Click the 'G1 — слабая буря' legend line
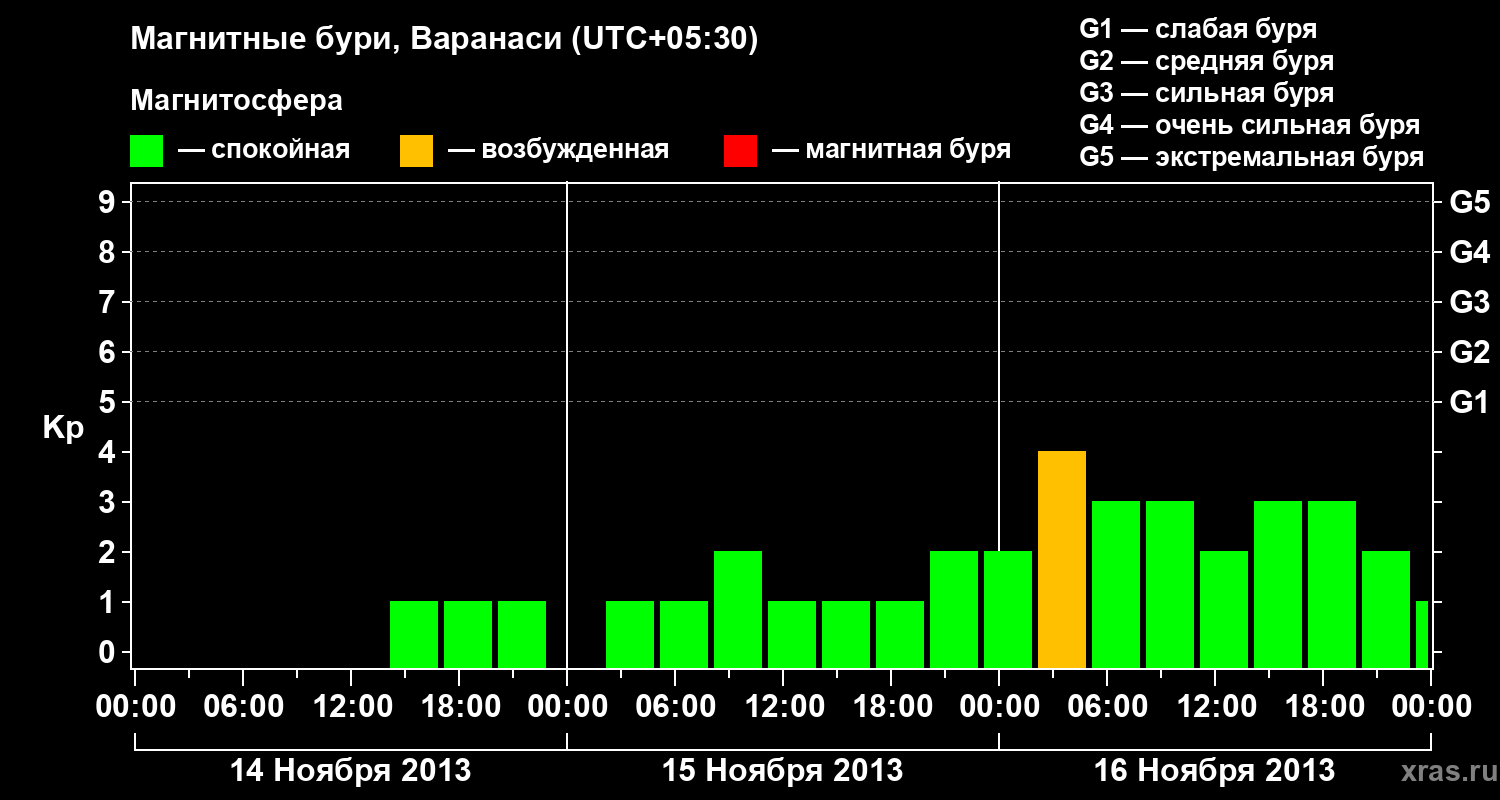This screenshot has height=800, width=1500. [x=1198, y=29]
